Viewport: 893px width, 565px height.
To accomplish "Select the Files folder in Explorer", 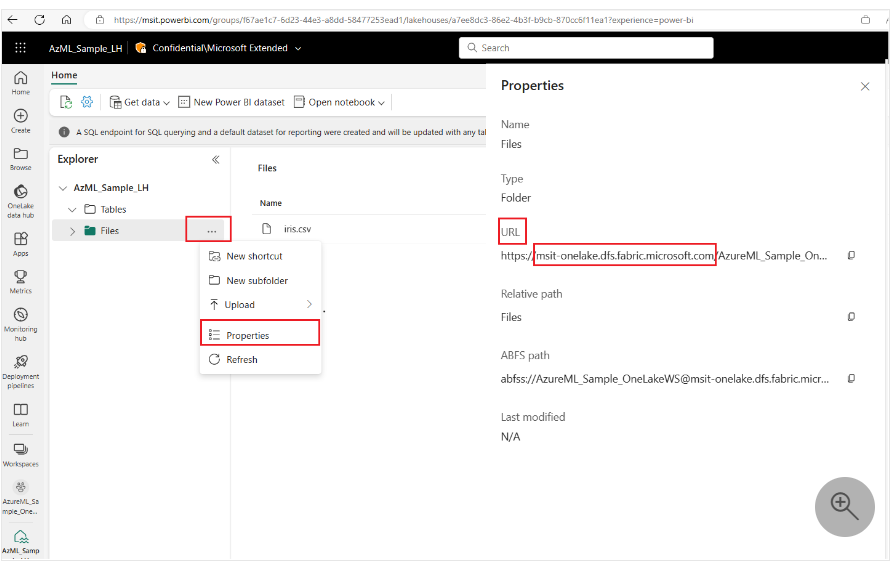I will (x=109, y=231).
